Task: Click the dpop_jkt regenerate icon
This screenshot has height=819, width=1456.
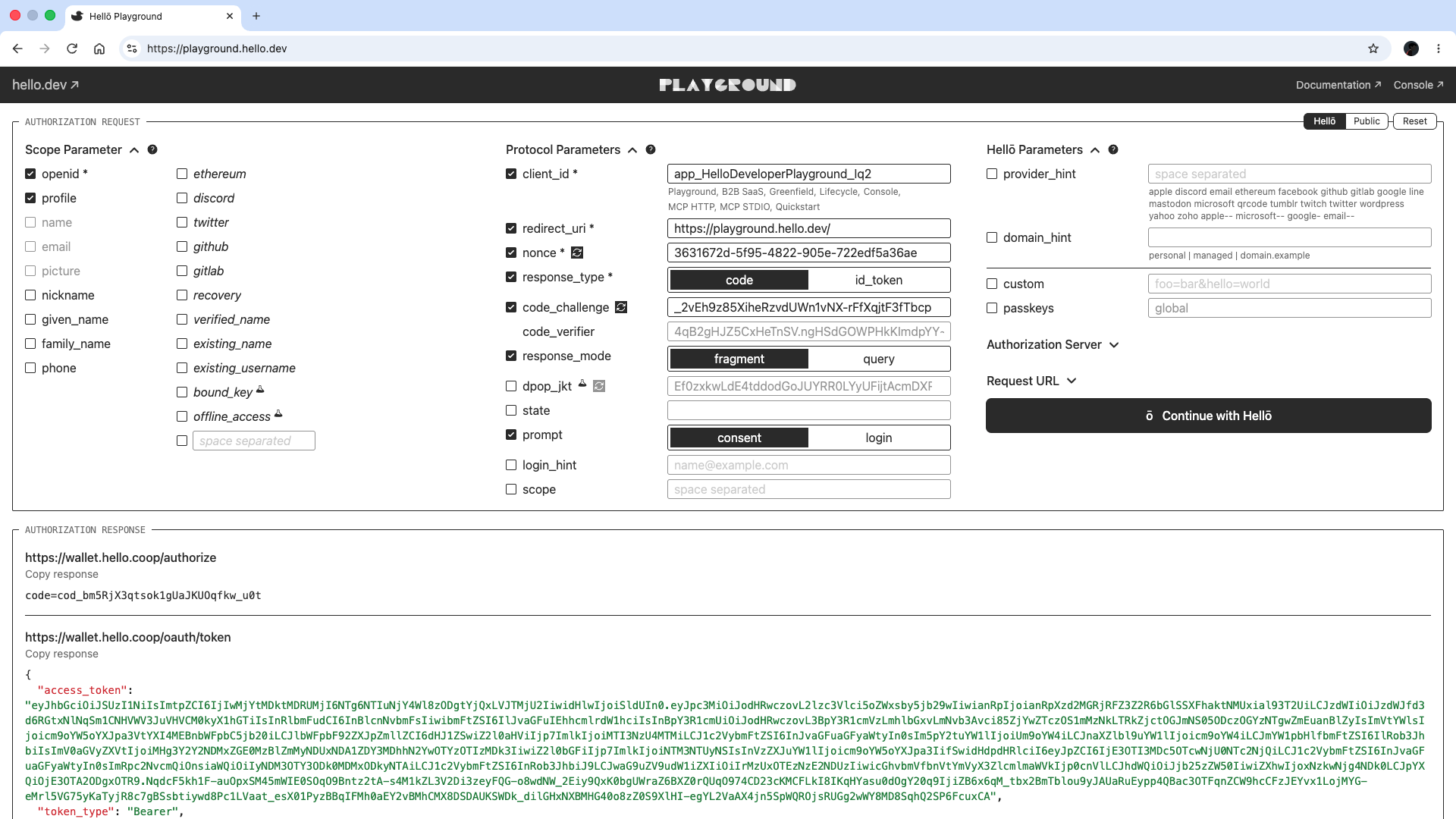Action: point(599,386)
